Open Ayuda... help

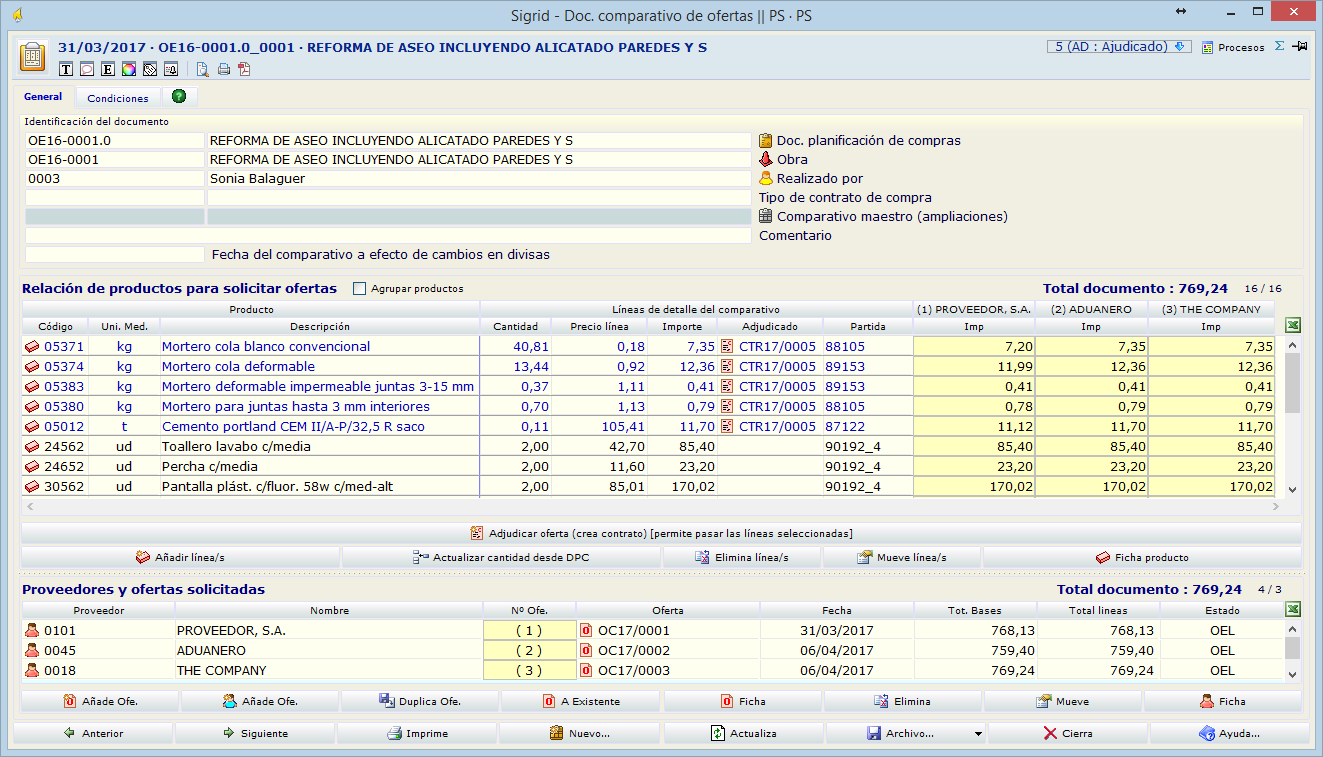1229,733
